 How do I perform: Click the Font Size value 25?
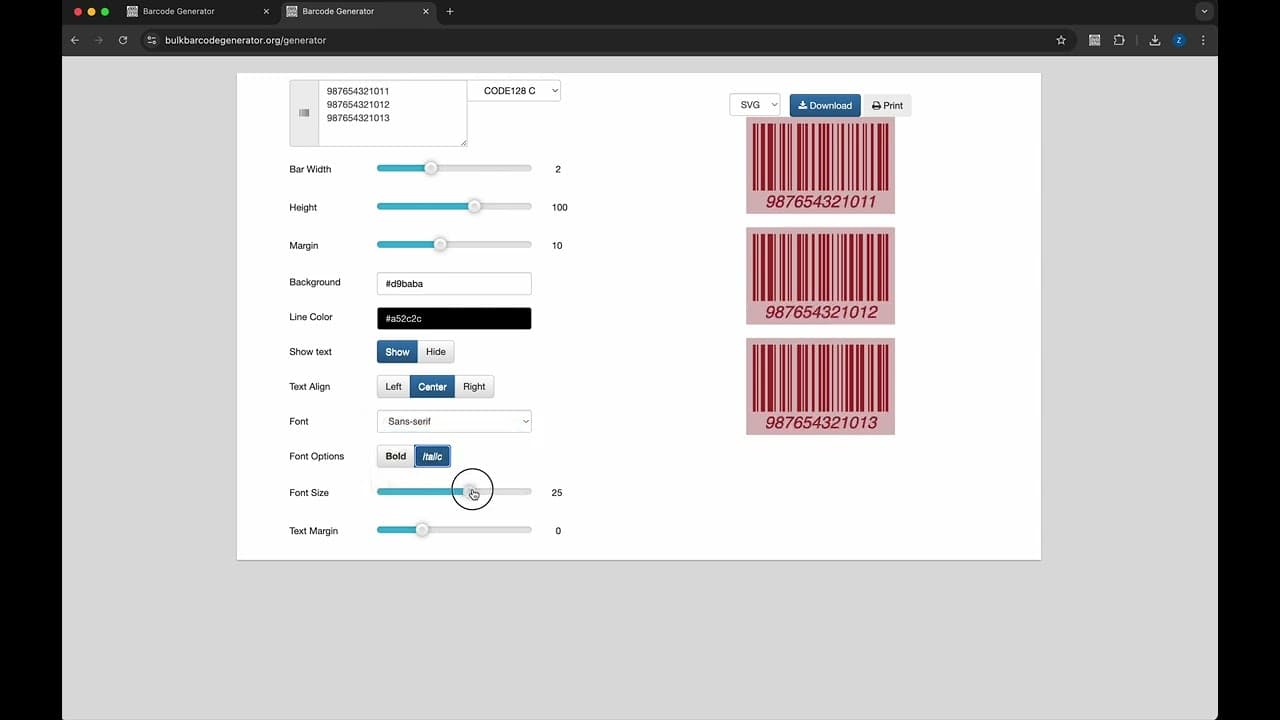point(557,493)
